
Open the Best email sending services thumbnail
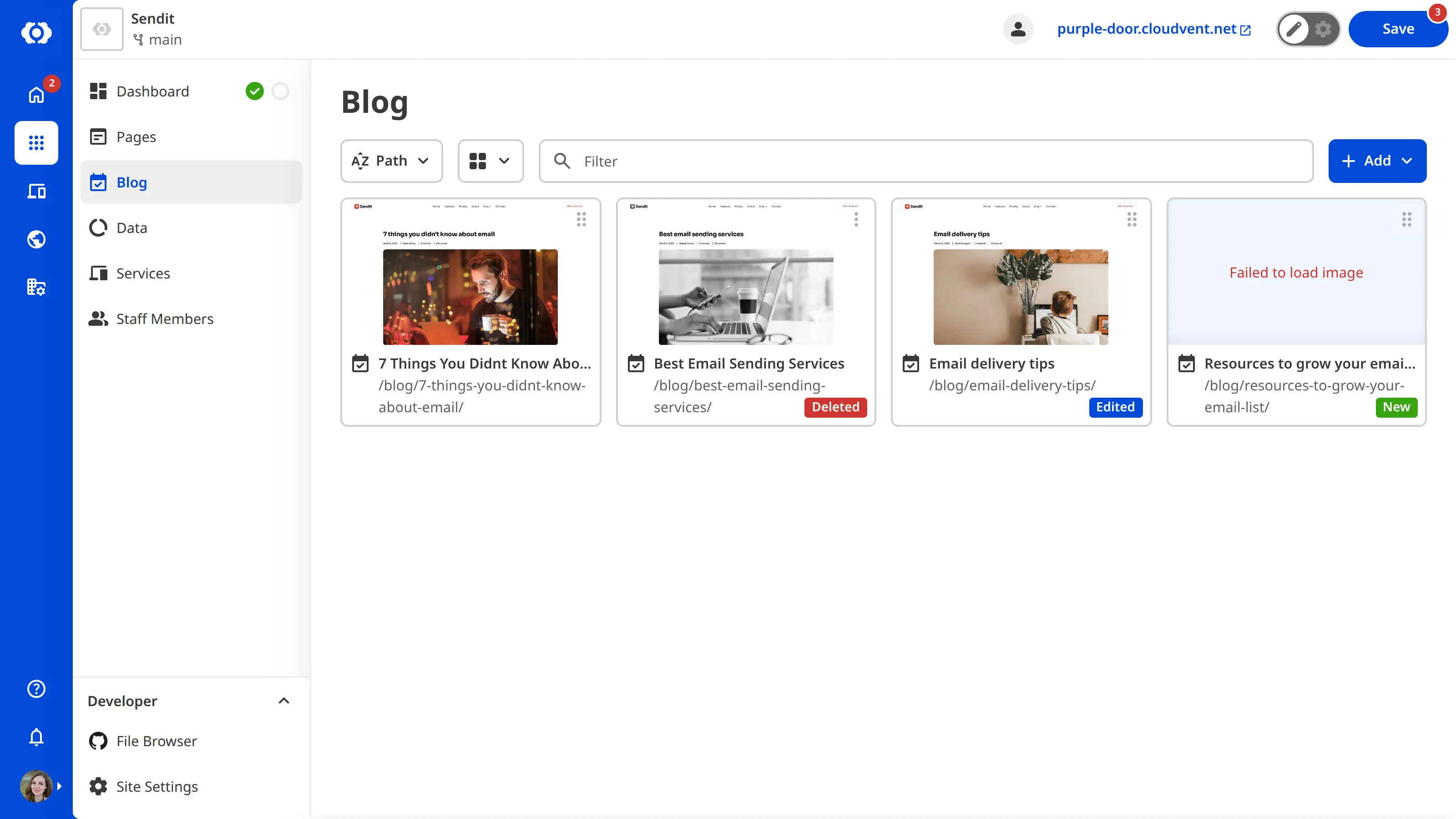pos(746,272)
